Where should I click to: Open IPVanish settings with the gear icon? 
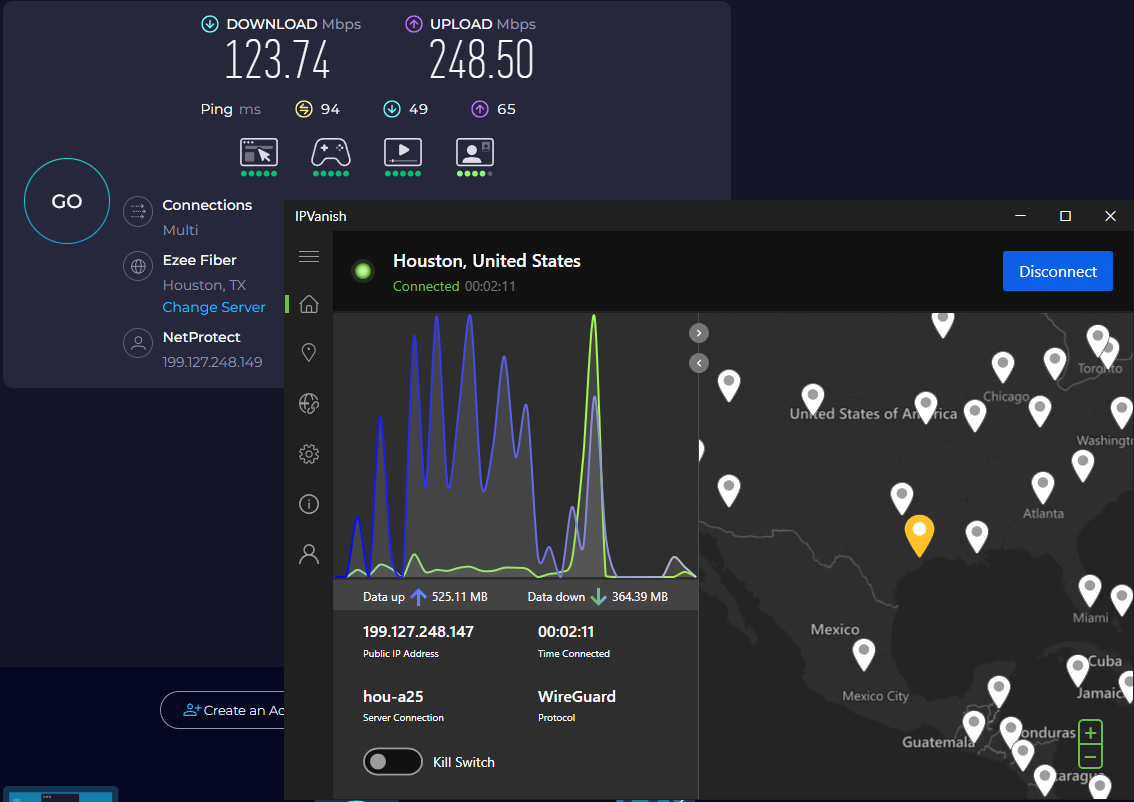309,453
